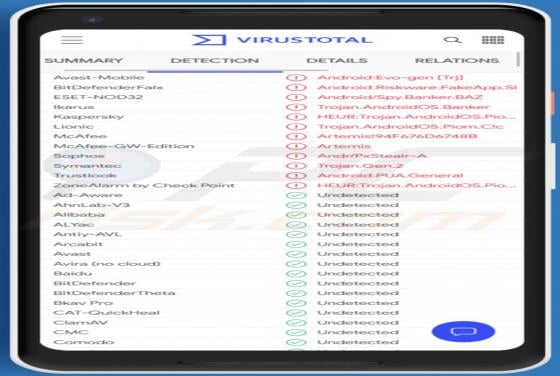
Task: Click Undetected result for plain BitDefender
Action: 358,284
